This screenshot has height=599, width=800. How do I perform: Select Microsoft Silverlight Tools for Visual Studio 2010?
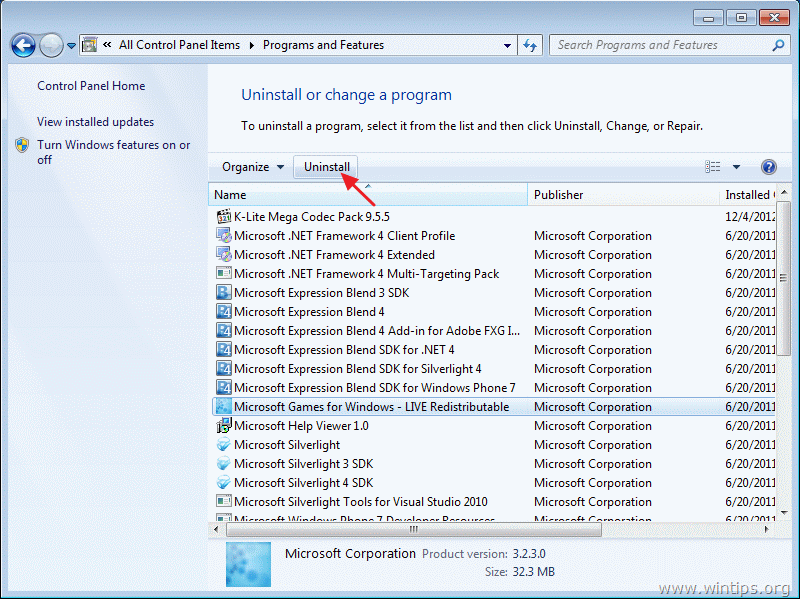[x=361, y=502]
